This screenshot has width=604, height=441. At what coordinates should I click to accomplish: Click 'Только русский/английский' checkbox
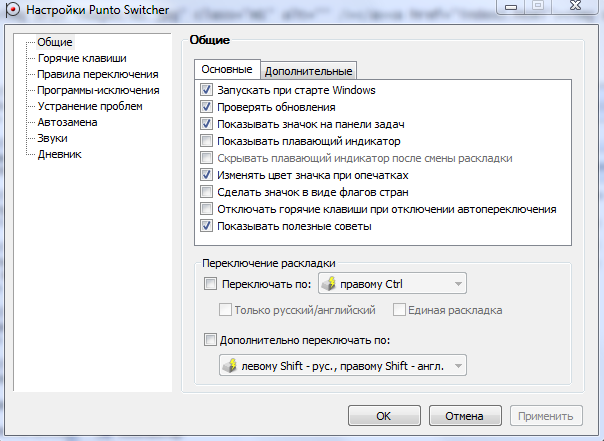225,310
